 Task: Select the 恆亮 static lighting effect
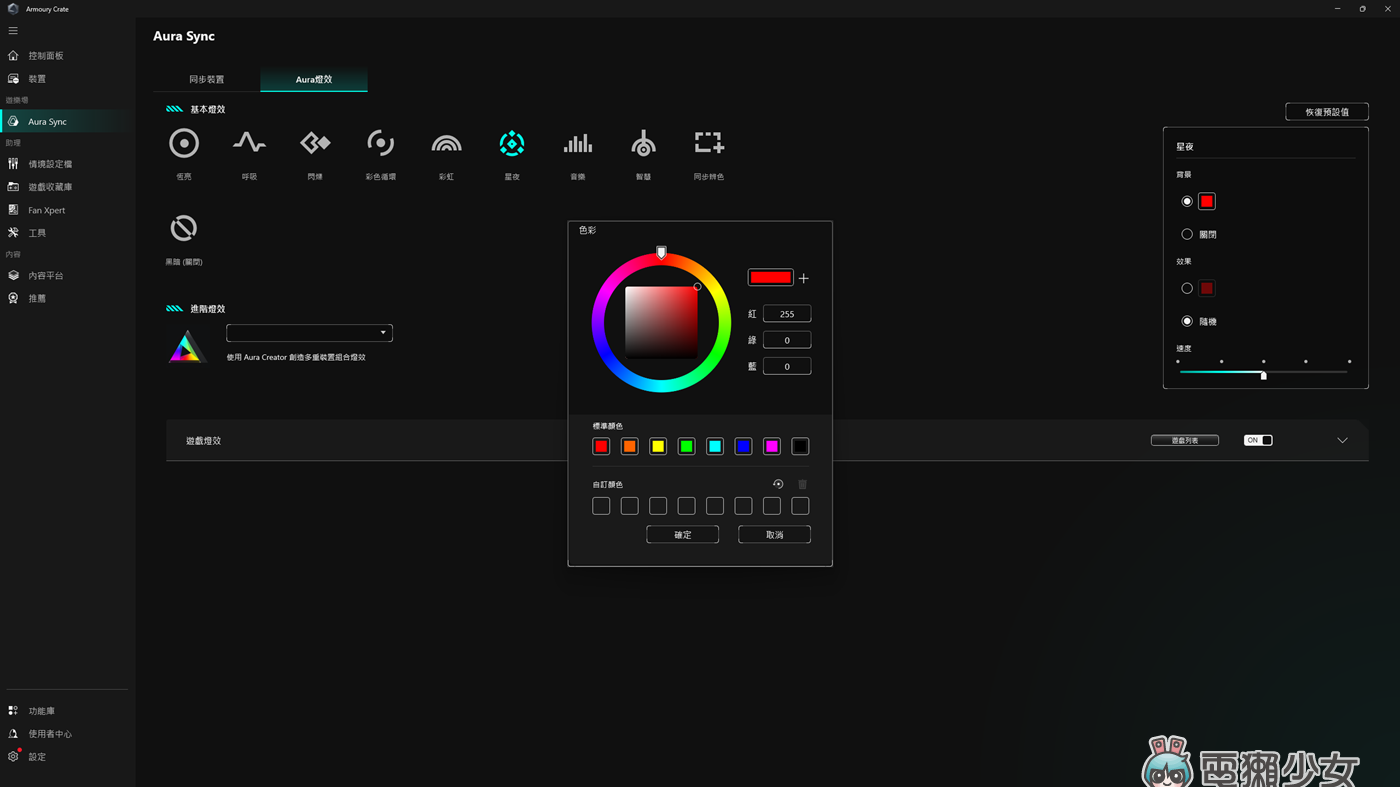click(x=184, y=144)
